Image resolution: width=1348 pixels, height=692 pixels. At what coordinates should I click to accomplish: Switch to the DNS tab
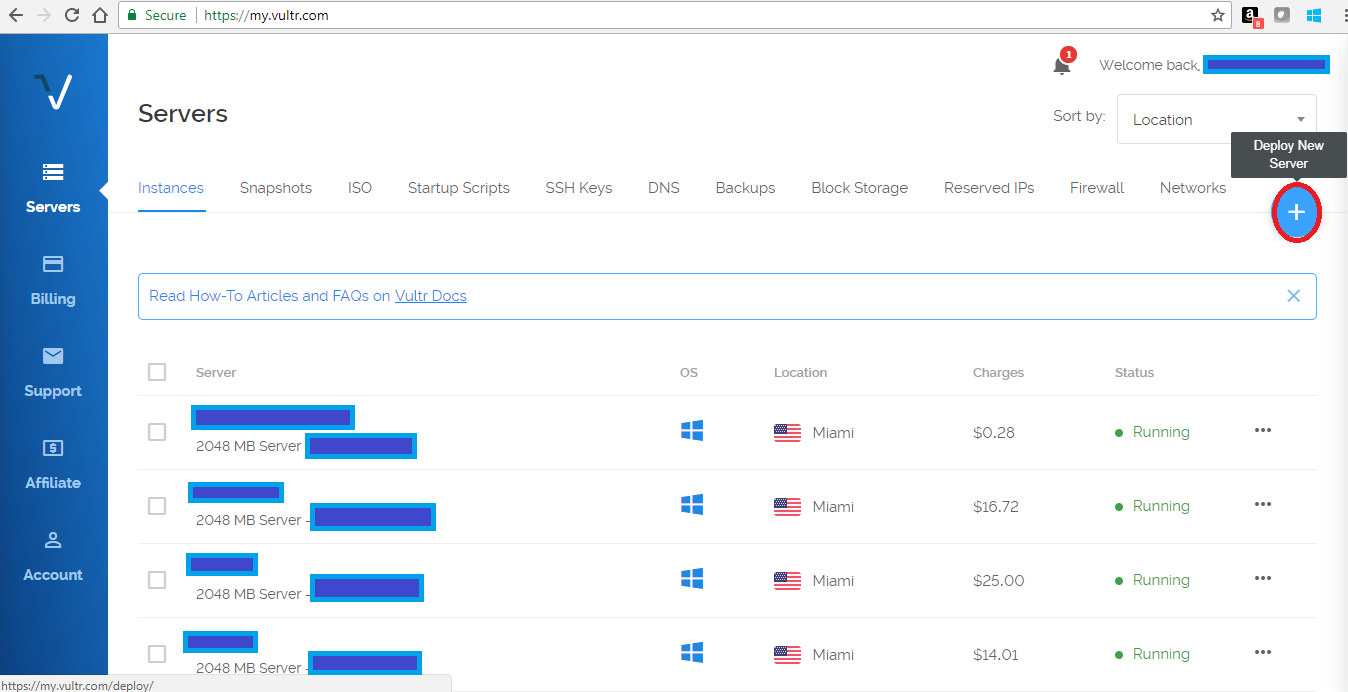click(x=664, y=188)
